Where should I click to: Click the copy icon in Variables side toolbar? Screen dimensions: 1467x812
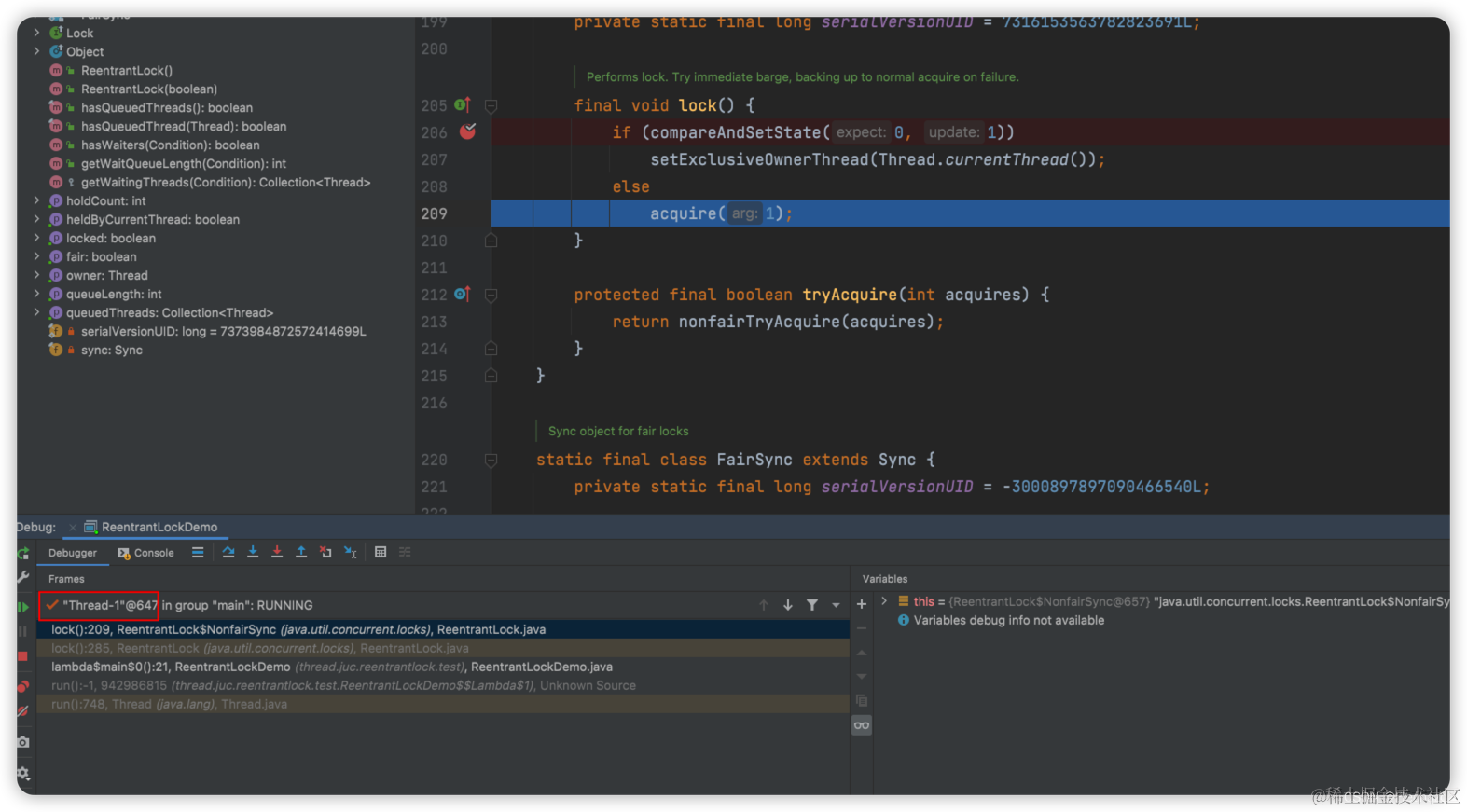[x=862, y=700]
